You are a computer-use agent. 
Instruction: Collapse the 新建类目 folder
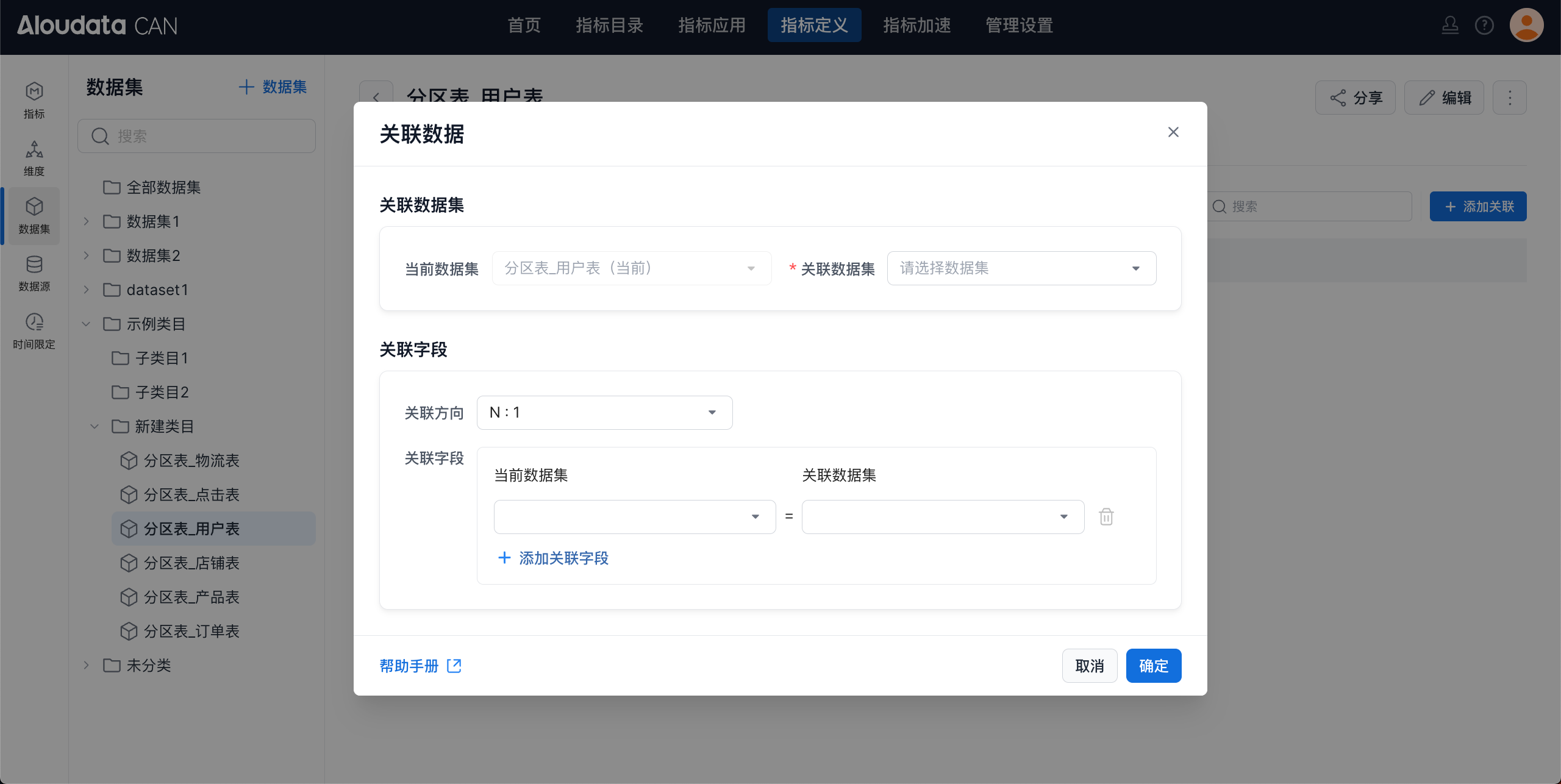tap(95, 426)
